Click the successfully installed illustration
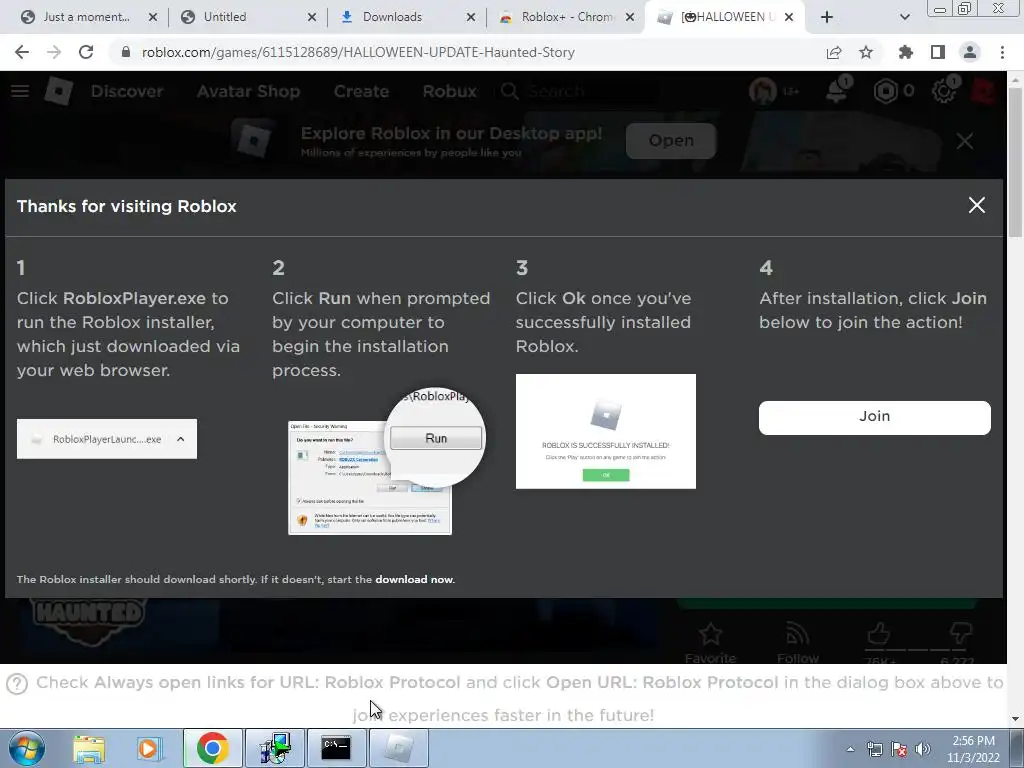The height and width of the screenshot is (768, 1024). 605,431
